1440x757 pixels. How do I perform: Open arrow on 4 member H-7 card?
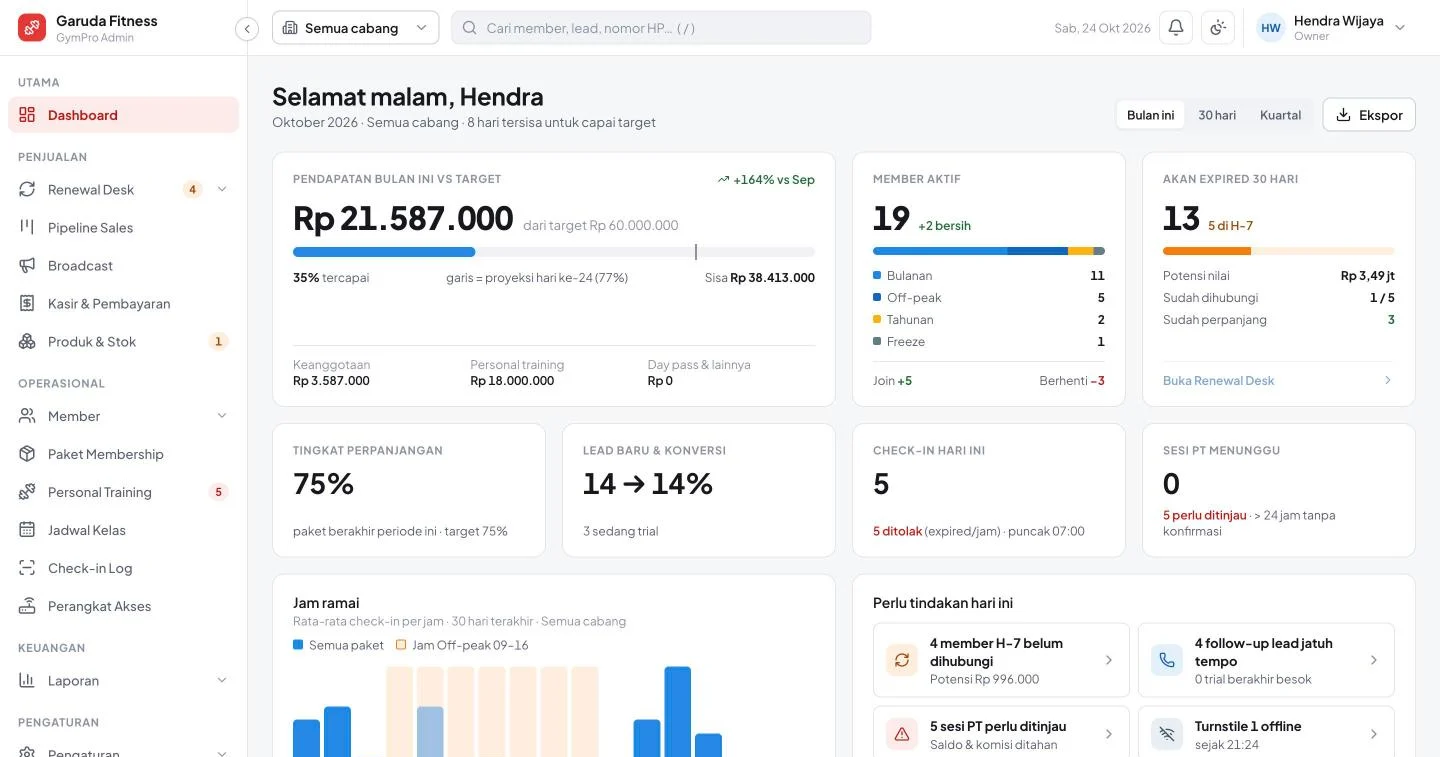(x=1109, y=660)
